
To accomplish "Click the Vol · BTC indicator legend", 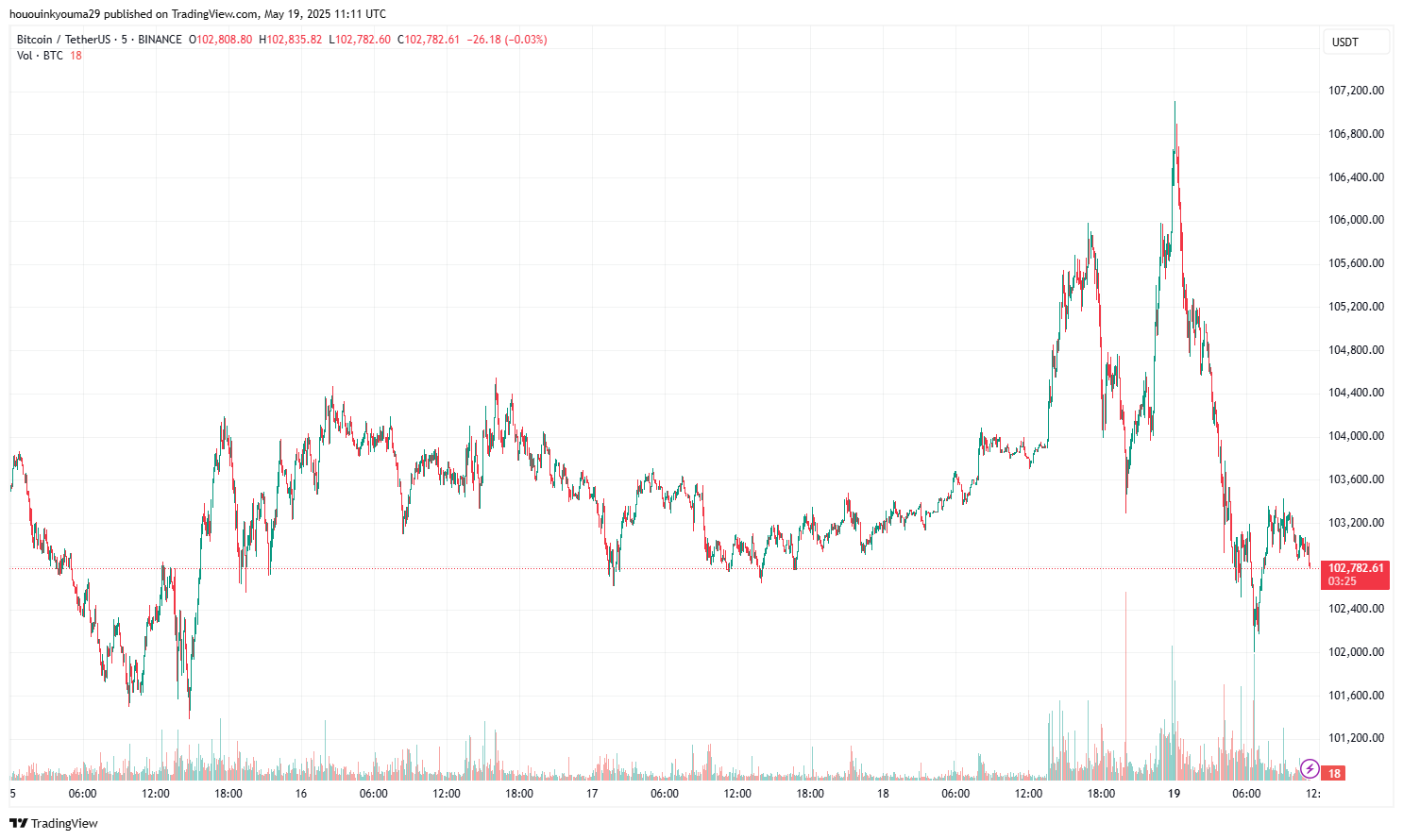I will pos(40,56).
